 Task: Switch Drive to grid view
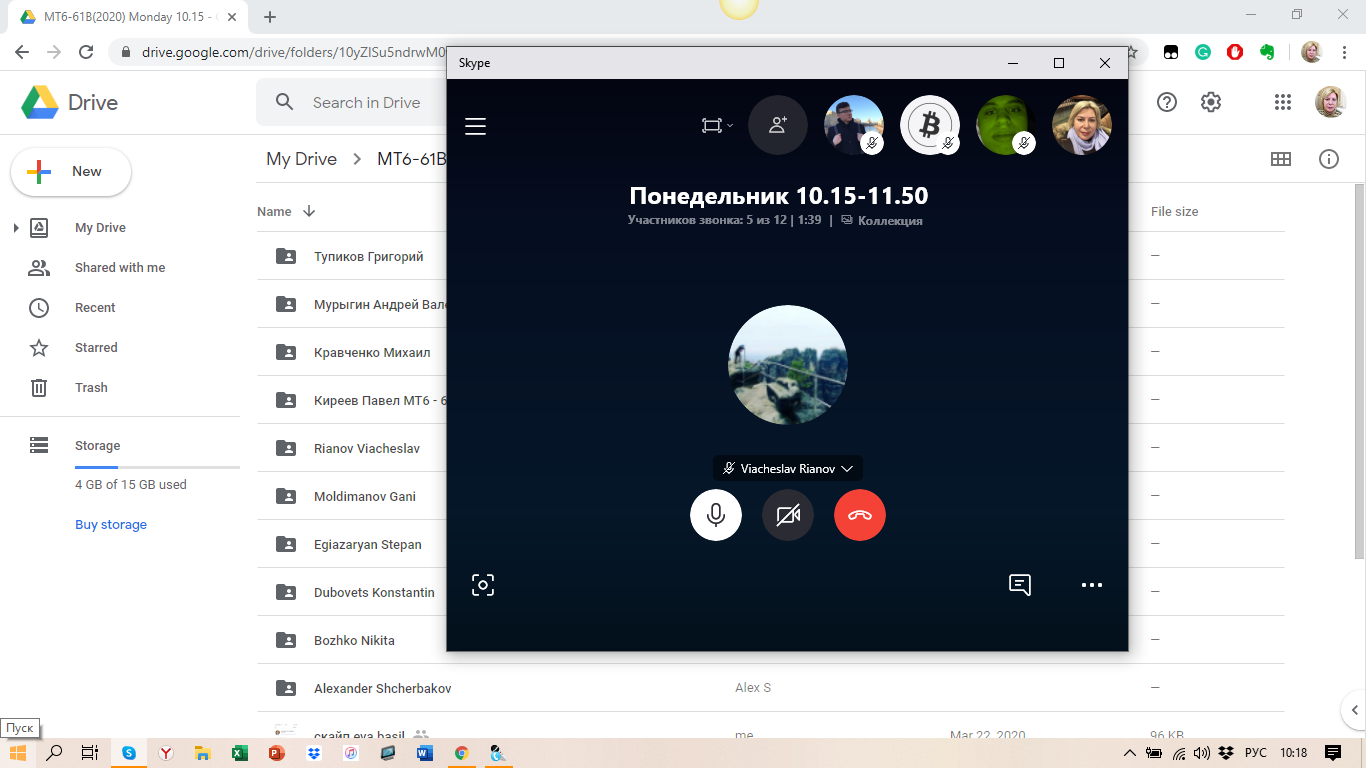coord(1280,159)
